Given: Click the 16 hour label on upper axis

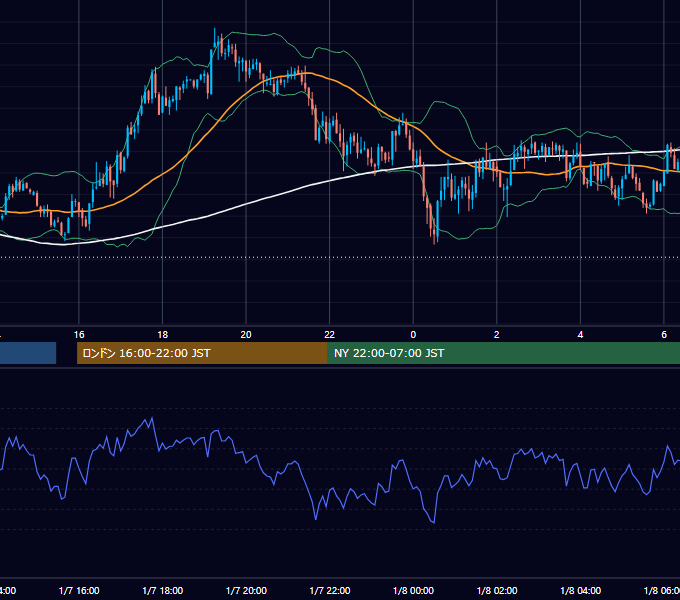Looking at the screenshot, I should pos(79,335).
